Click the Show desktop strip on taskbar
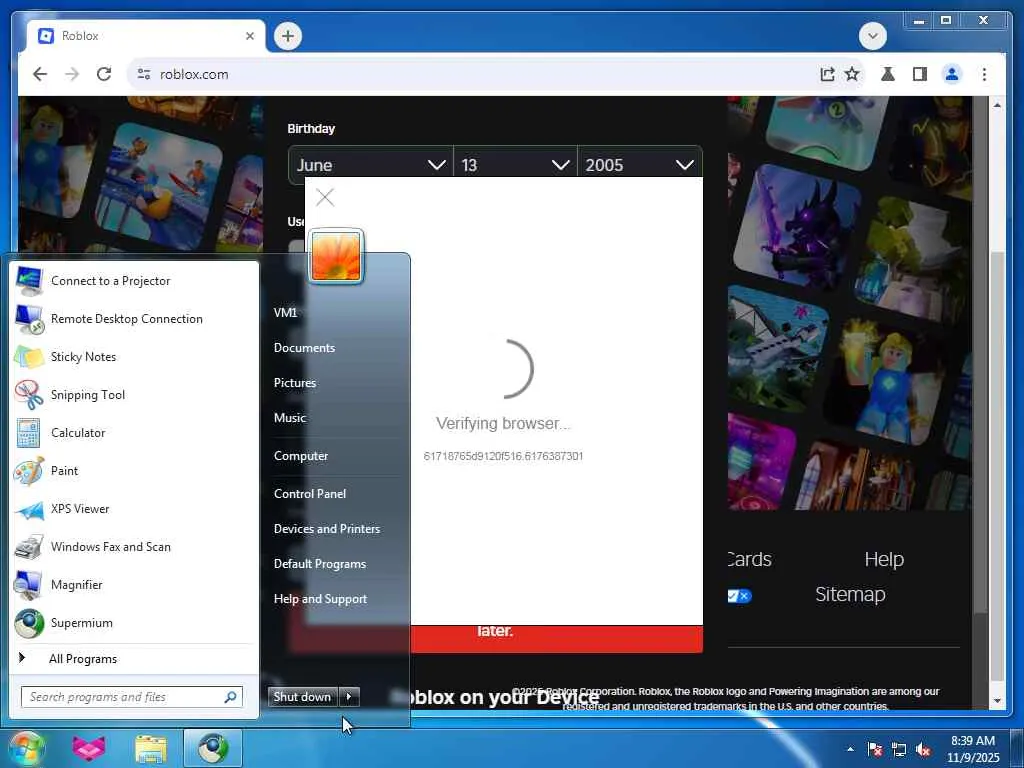Image resolution: width=1024 pixels, height=768 pixels. pyautogui.click(x=1017, y=749)
